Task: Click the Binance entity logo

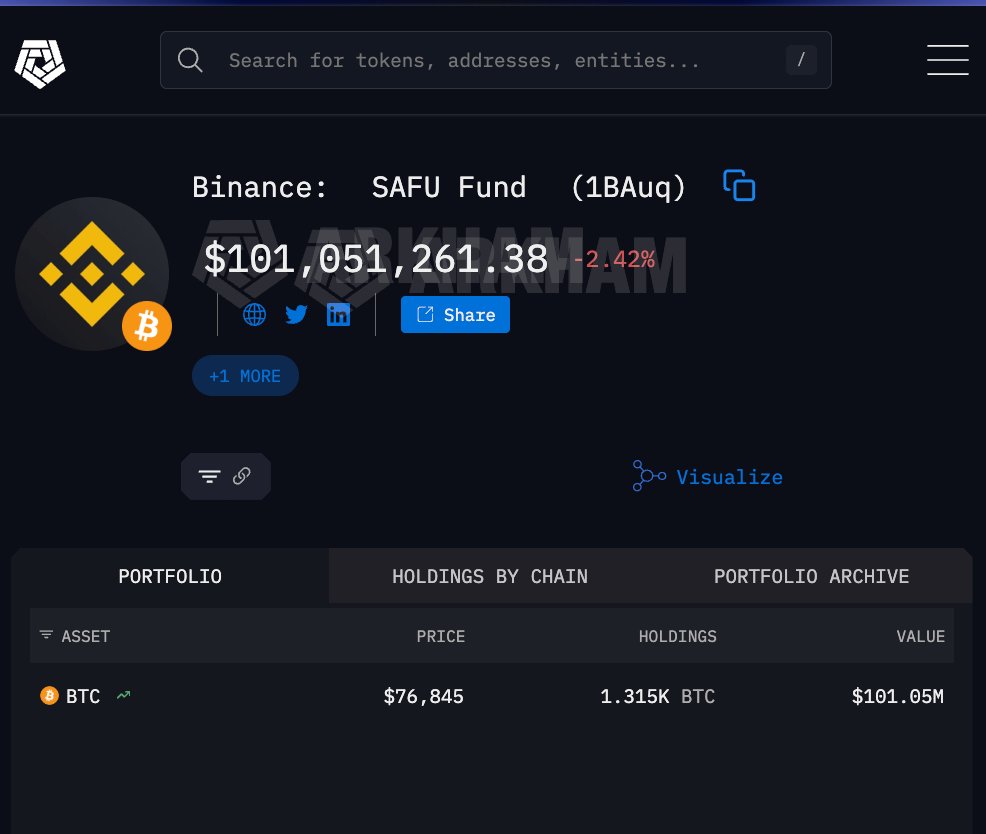Action: coord(91,274)
